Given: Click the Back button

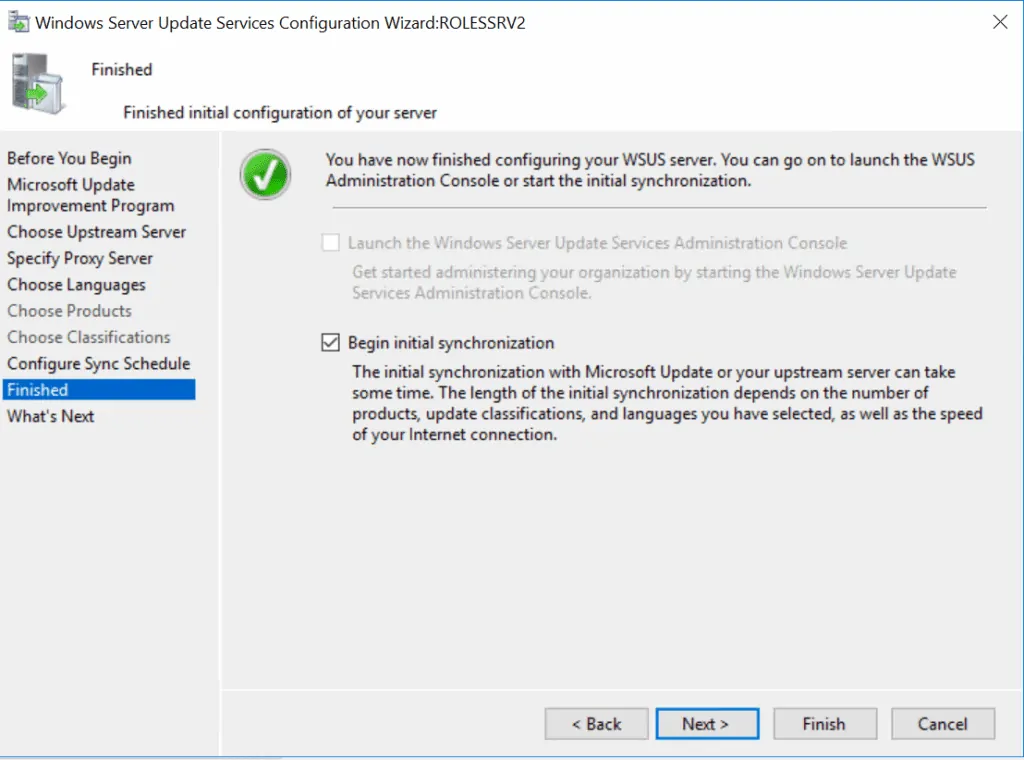Looking at the screenshot, I should pos(596,723).
